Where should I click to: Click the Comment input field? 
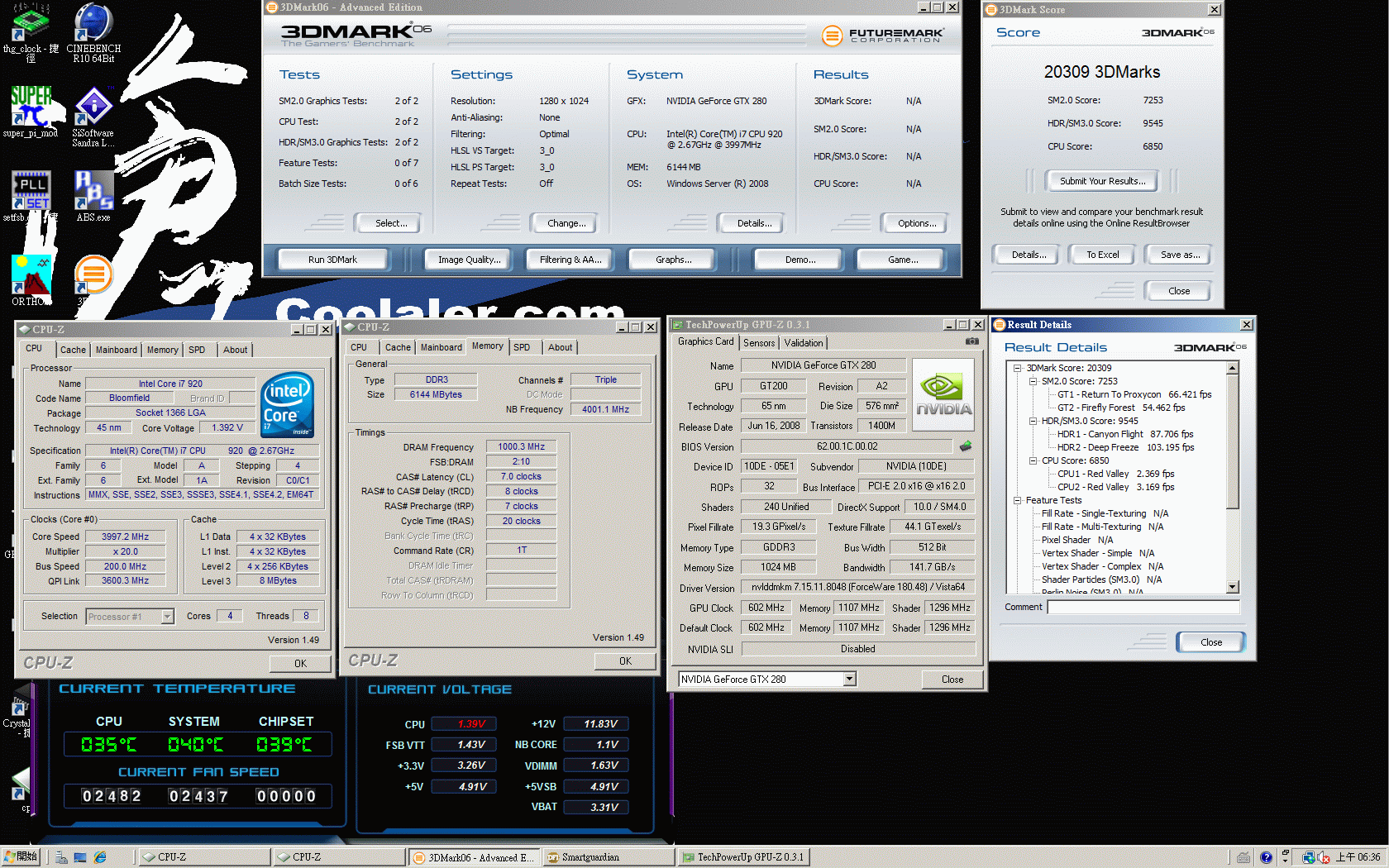pos(1143,607)
